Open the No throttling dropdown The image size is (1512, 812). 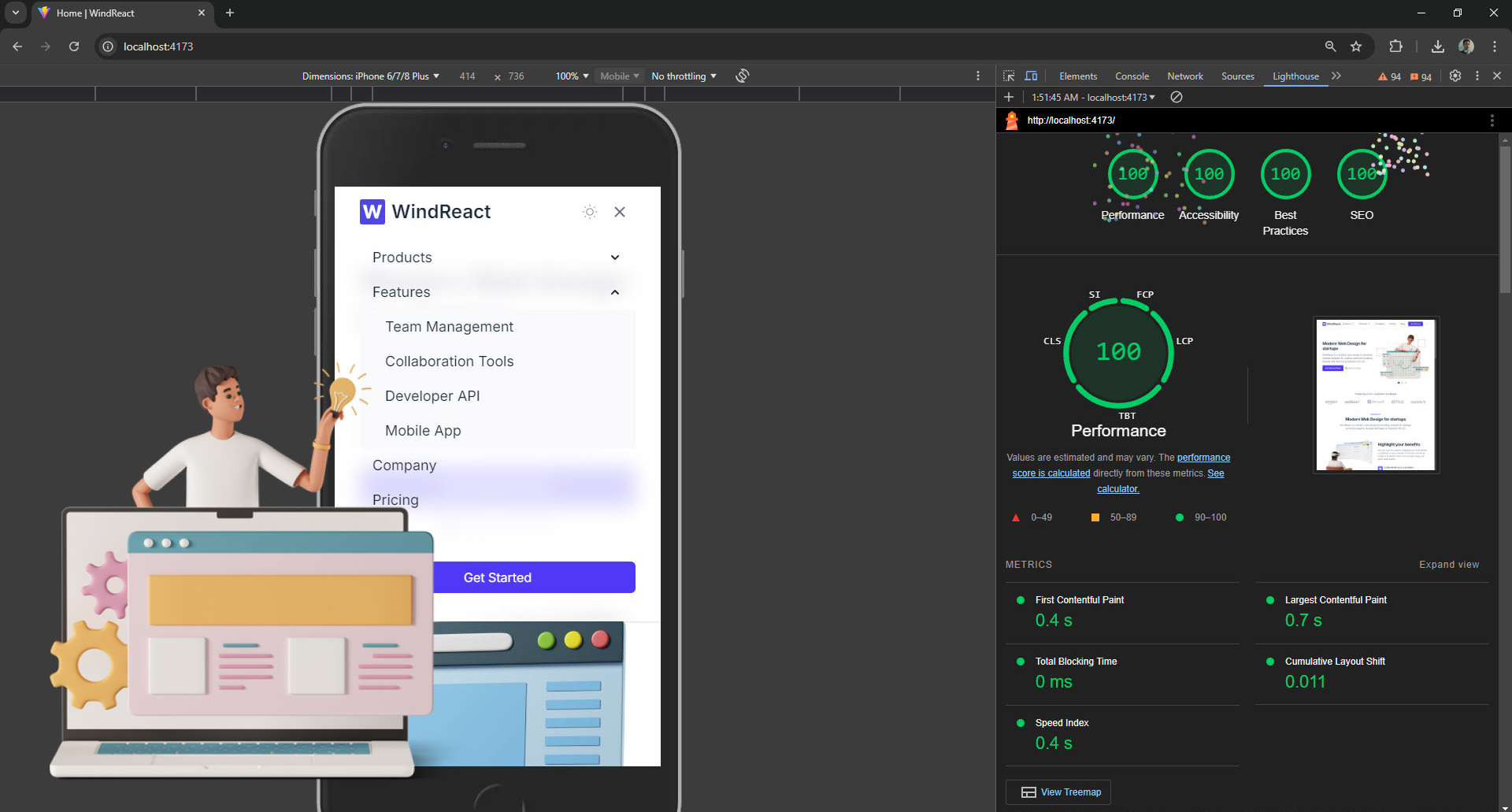coord(684,76)
